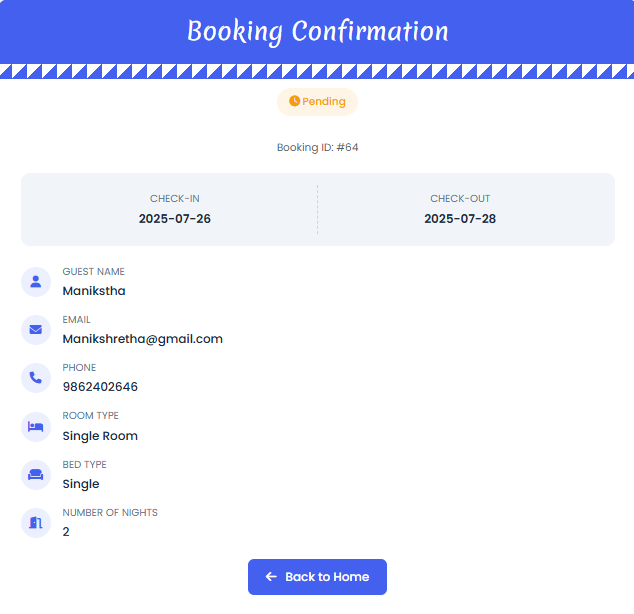Viewport: 634px width, 614px height.
Task: Click the email envelope icon
Action: point(36,329)
